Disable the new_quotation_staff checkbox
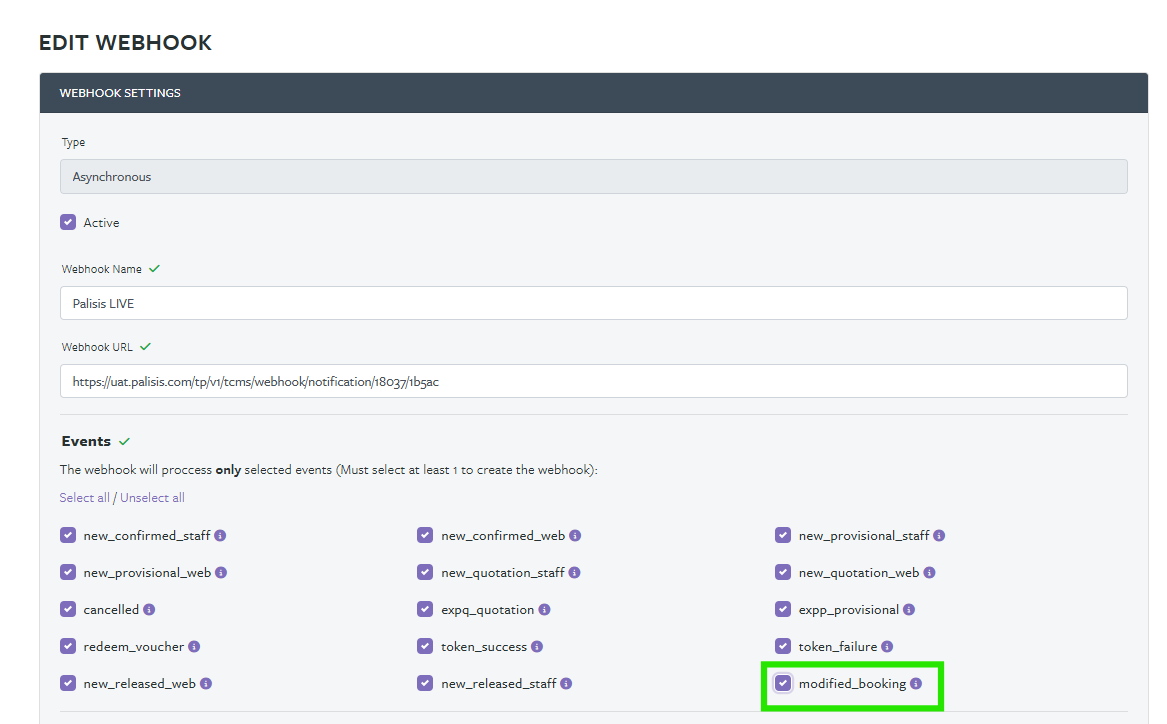Viewport: 1167px width, 724px height. tap(425, 572)
